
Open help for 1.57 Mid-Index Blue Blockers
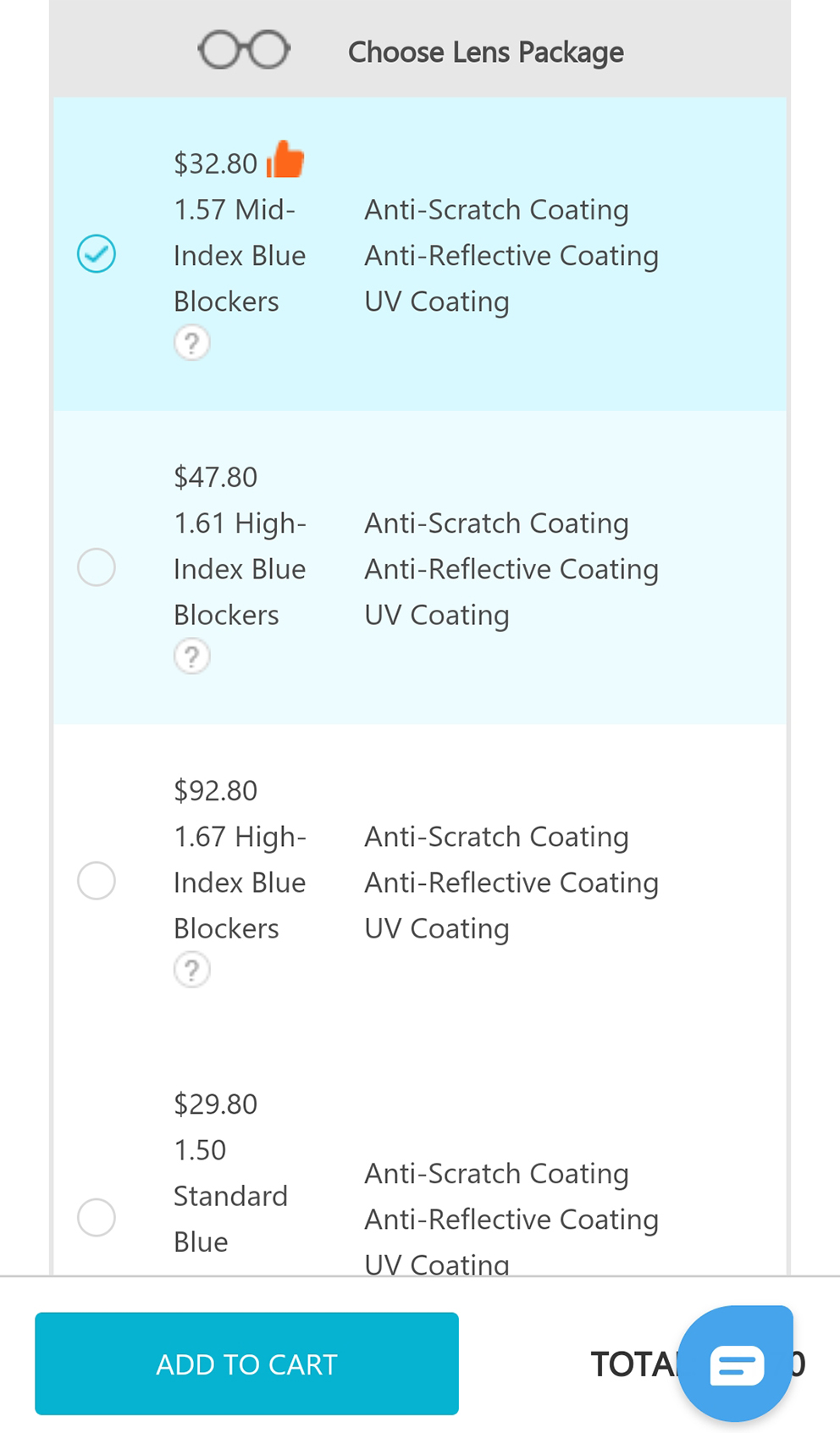(x=192, y=343)
